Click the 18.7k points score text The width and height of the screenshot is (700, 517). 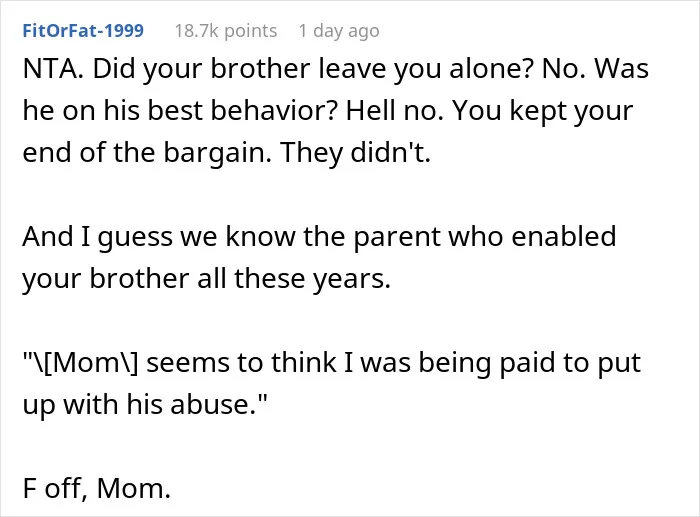click(226, 31)
